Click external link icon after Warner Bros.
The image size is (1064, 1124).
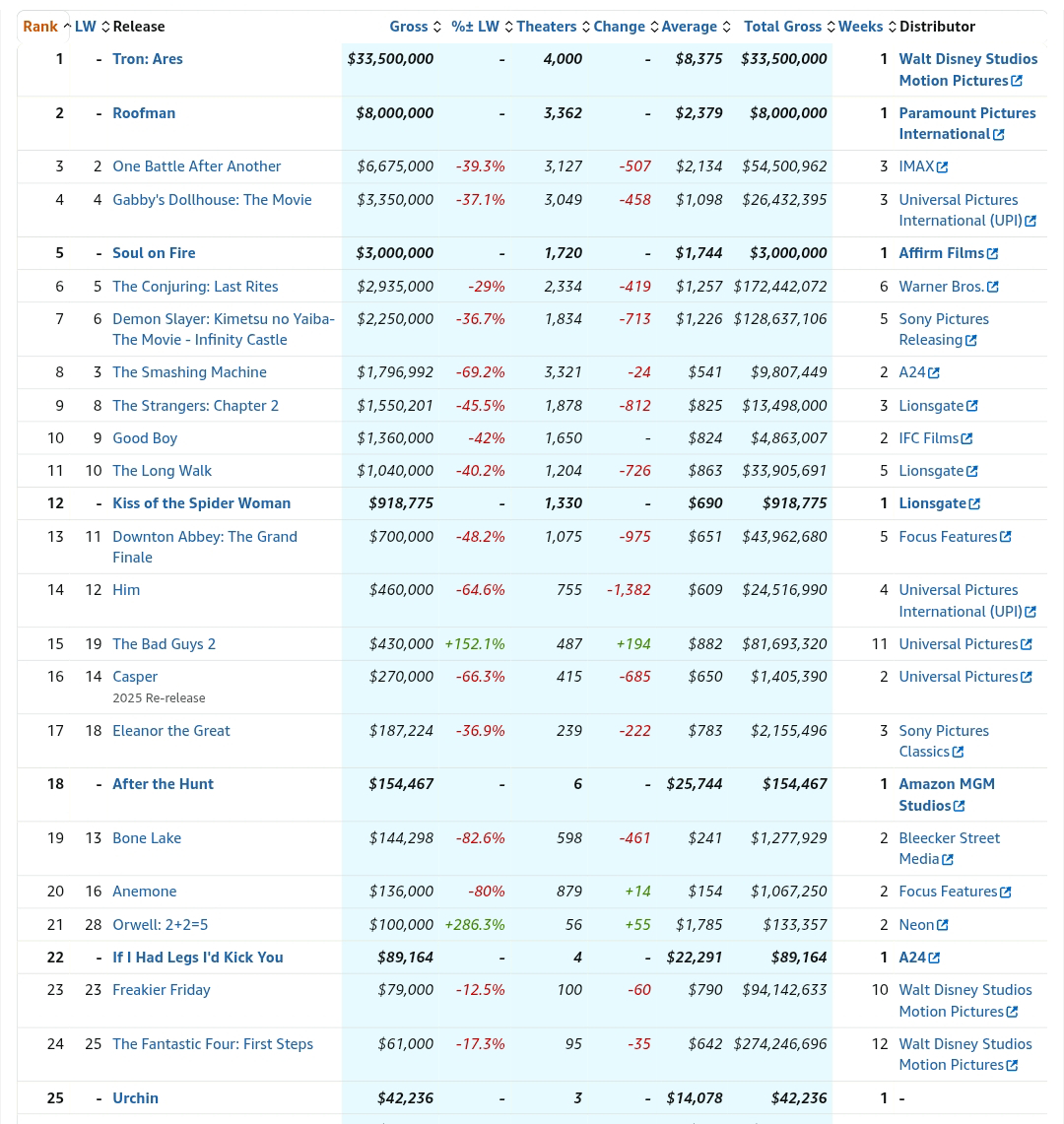tap(992, 287)
